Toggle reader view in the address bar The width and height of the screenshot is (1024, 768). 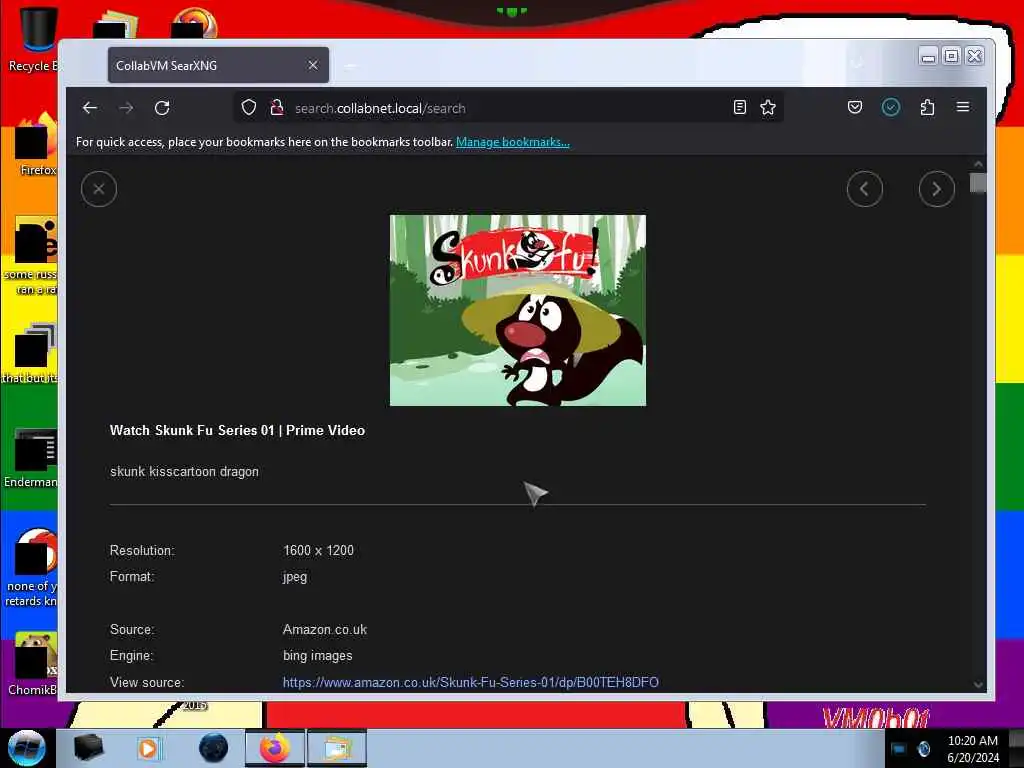click(x=739, y=107)
